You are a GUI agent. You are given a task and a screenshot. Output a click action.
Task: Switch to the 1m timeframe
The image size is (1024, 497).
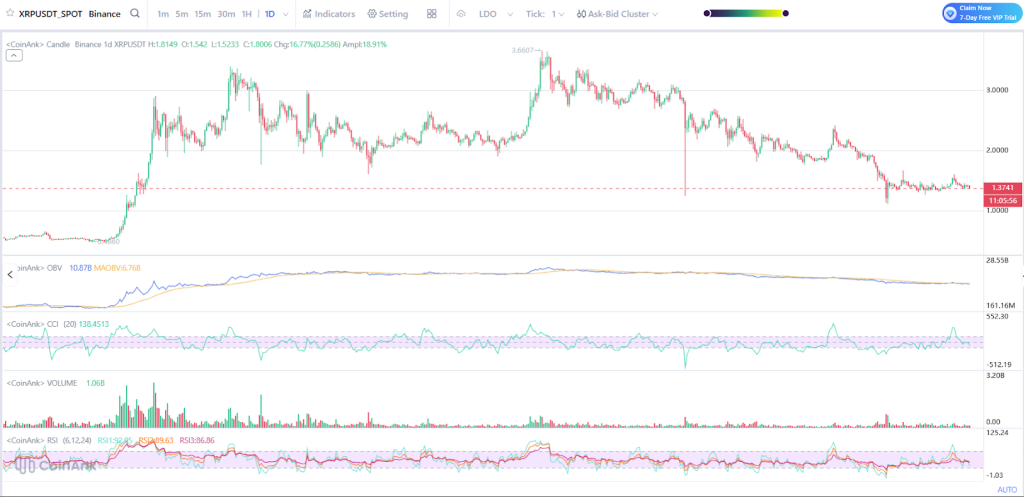click(x=163, y=14)
